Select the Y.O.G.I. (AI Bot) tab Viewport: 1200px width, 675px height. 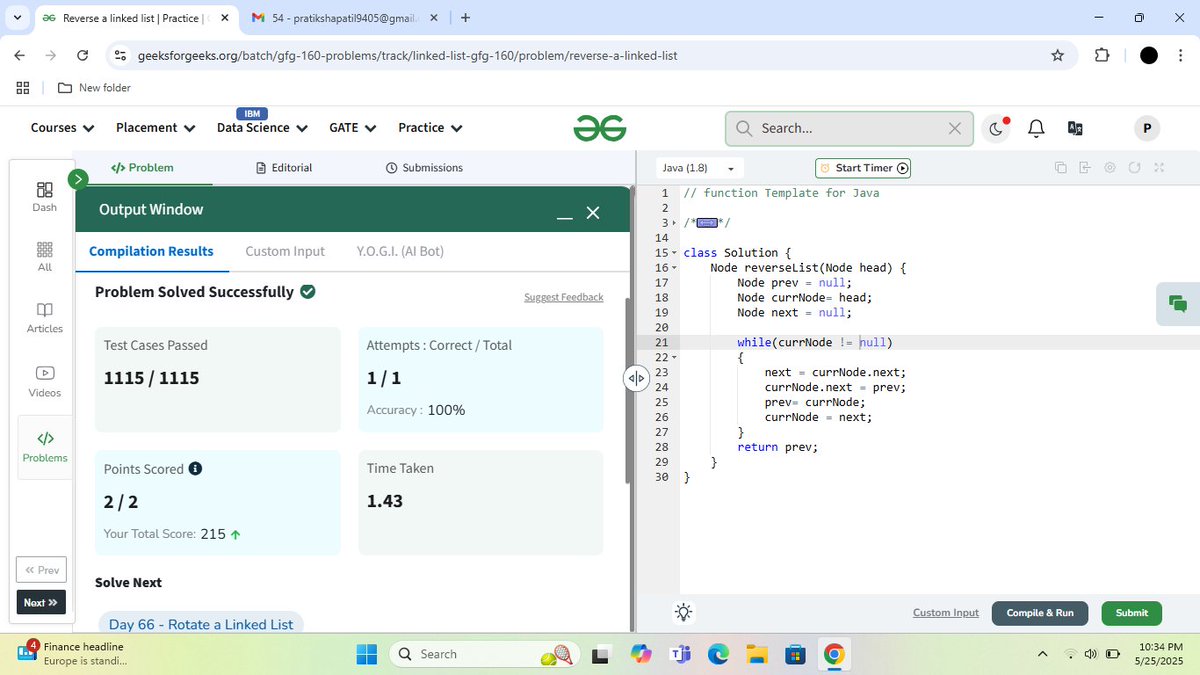[400, 251]
